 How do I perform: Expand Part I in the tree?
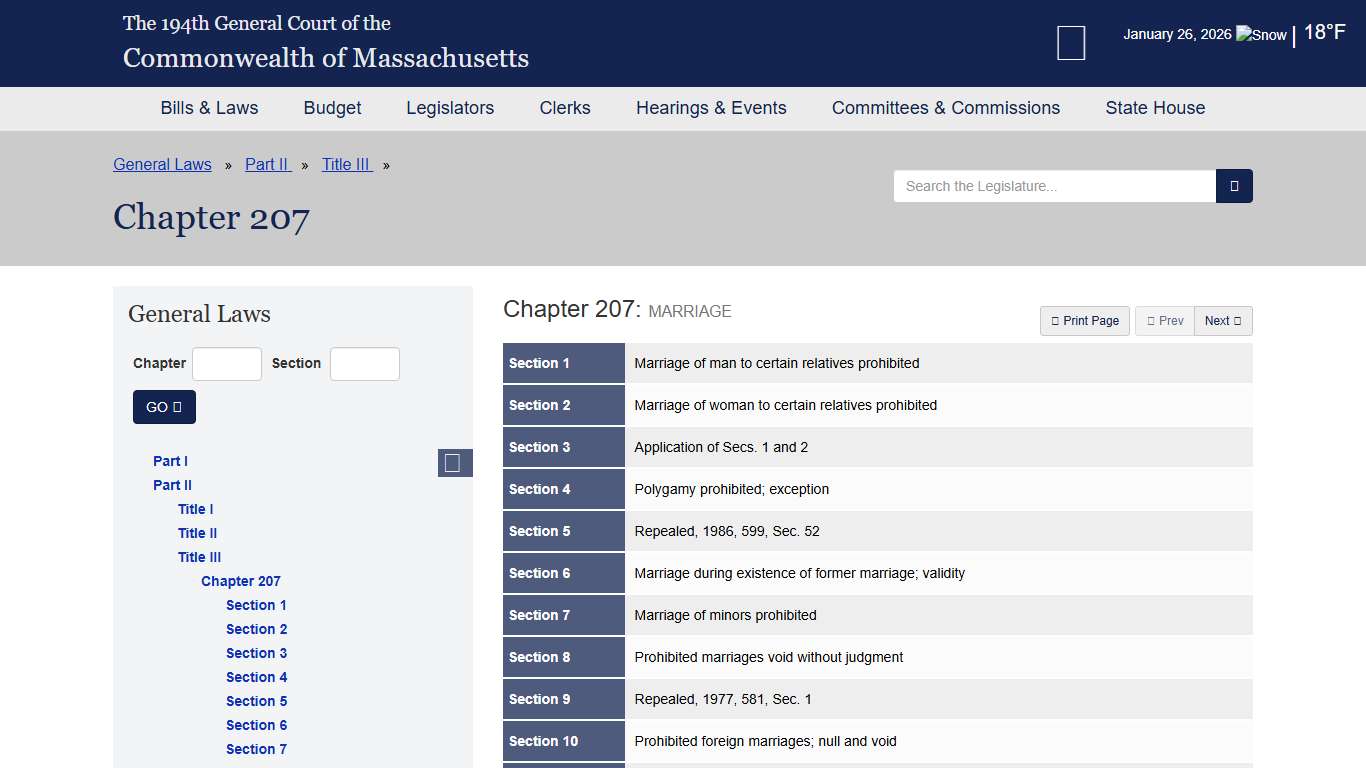pyautogui.click(x=170, y=461)
